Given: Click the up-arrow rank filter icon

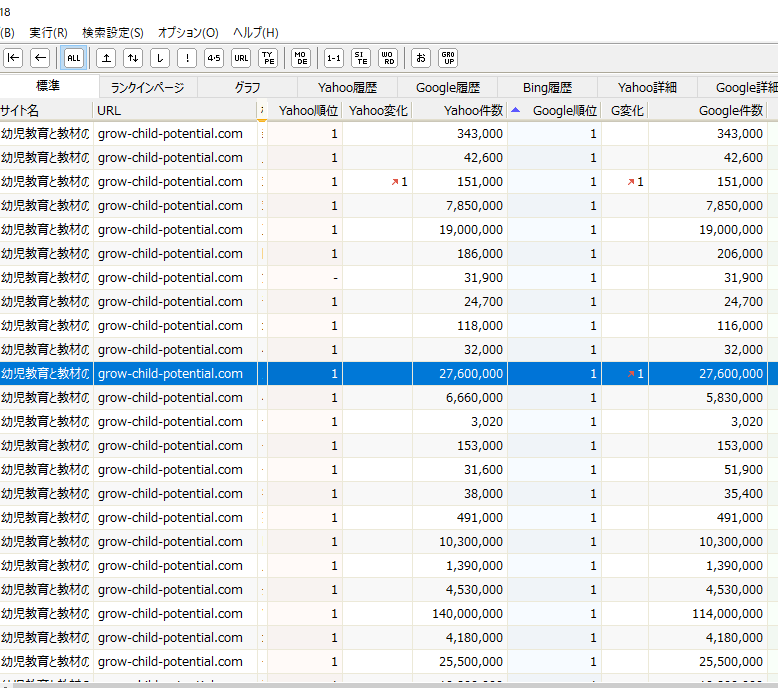Looking at the screenshot, I should tap(105, 58).
